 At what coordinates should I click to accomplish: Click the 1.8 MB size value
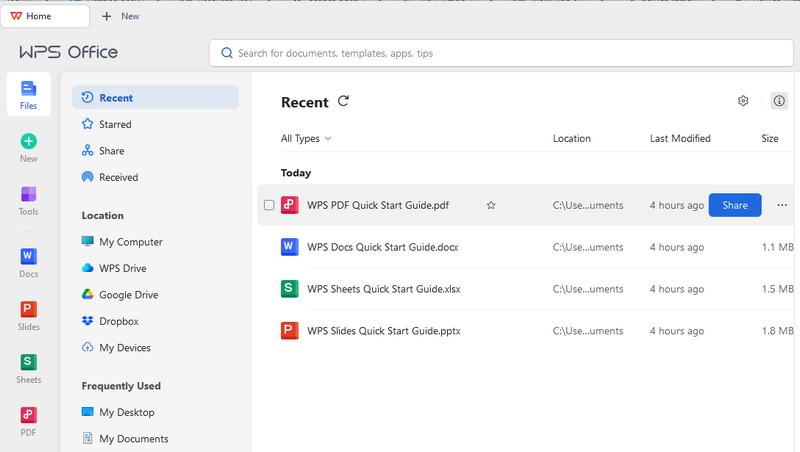[x=778, y=331]
